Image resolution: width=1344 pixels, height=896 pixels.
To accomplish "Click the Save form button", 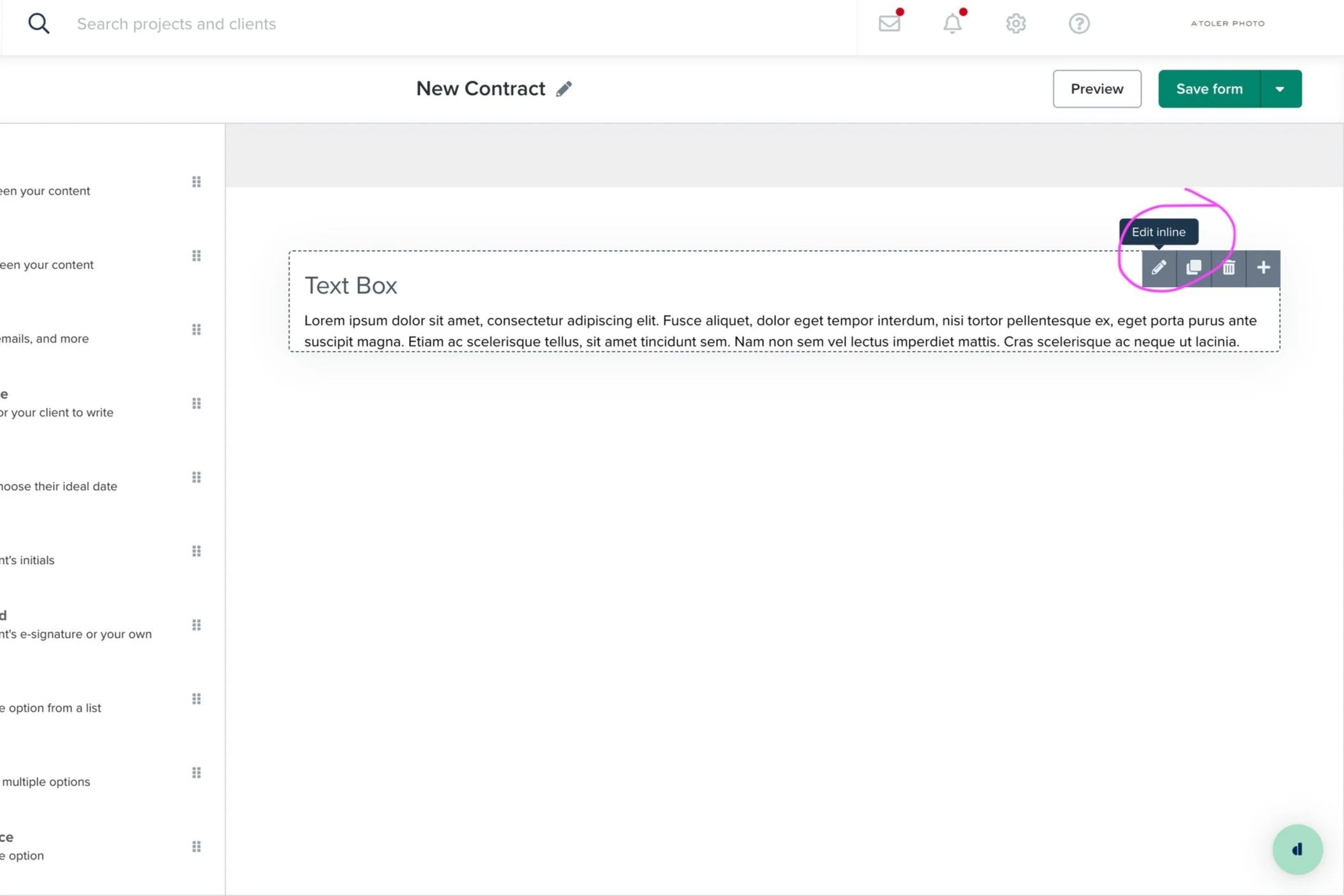I will pyautogui.click(x=1209, y=89).
